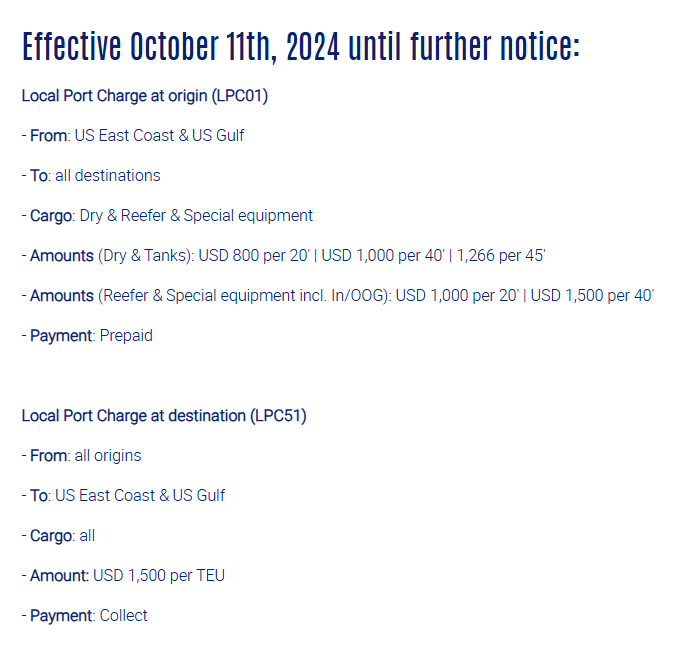This screenshot has height=648, width=696.
Task: Click the 'From: all origins' line
Action: 82,456
